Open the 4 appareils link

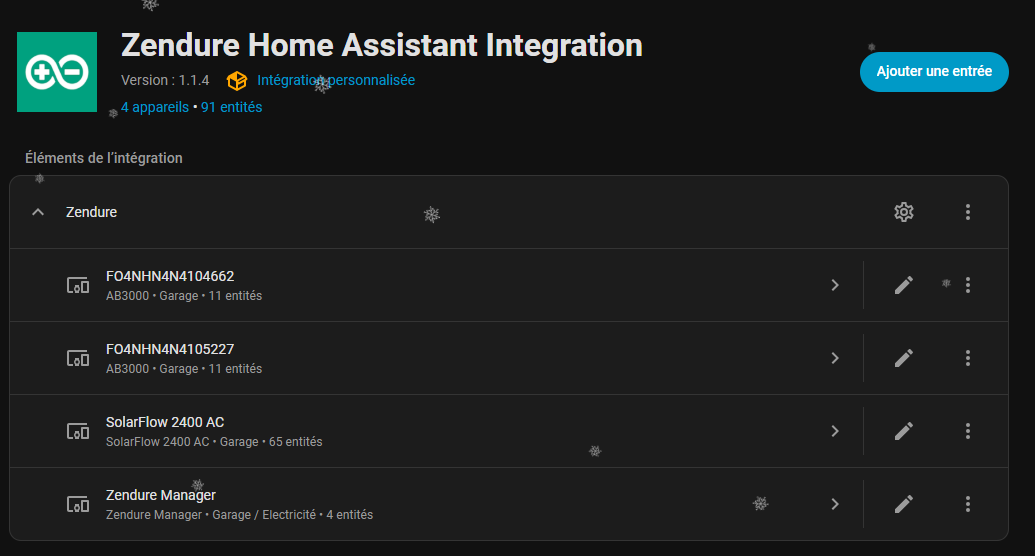154,107
